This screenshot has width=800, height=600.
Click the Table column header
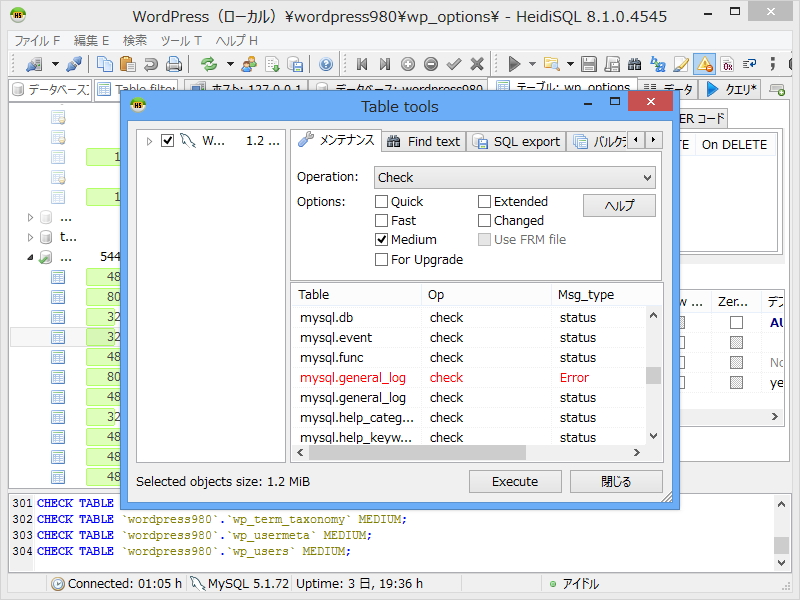(356, 295)
